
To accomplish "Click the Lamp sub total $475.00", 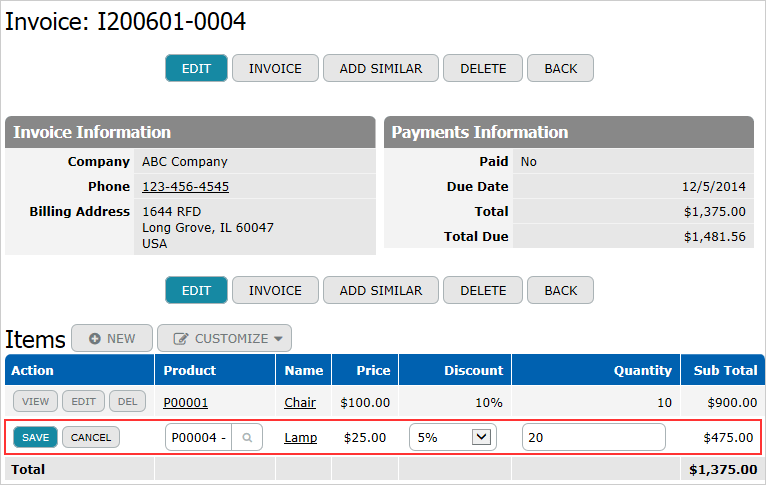I will 728,438.
